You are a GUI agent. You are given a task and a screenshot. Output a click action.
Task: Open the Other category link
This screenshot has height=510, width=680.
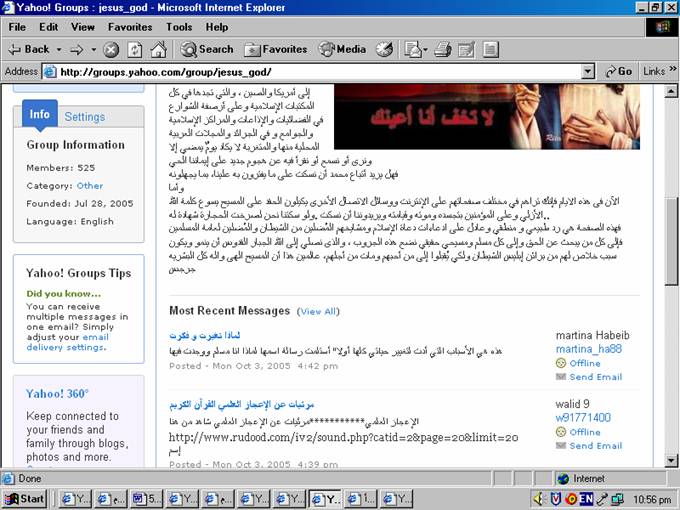[x=90, y=186]
